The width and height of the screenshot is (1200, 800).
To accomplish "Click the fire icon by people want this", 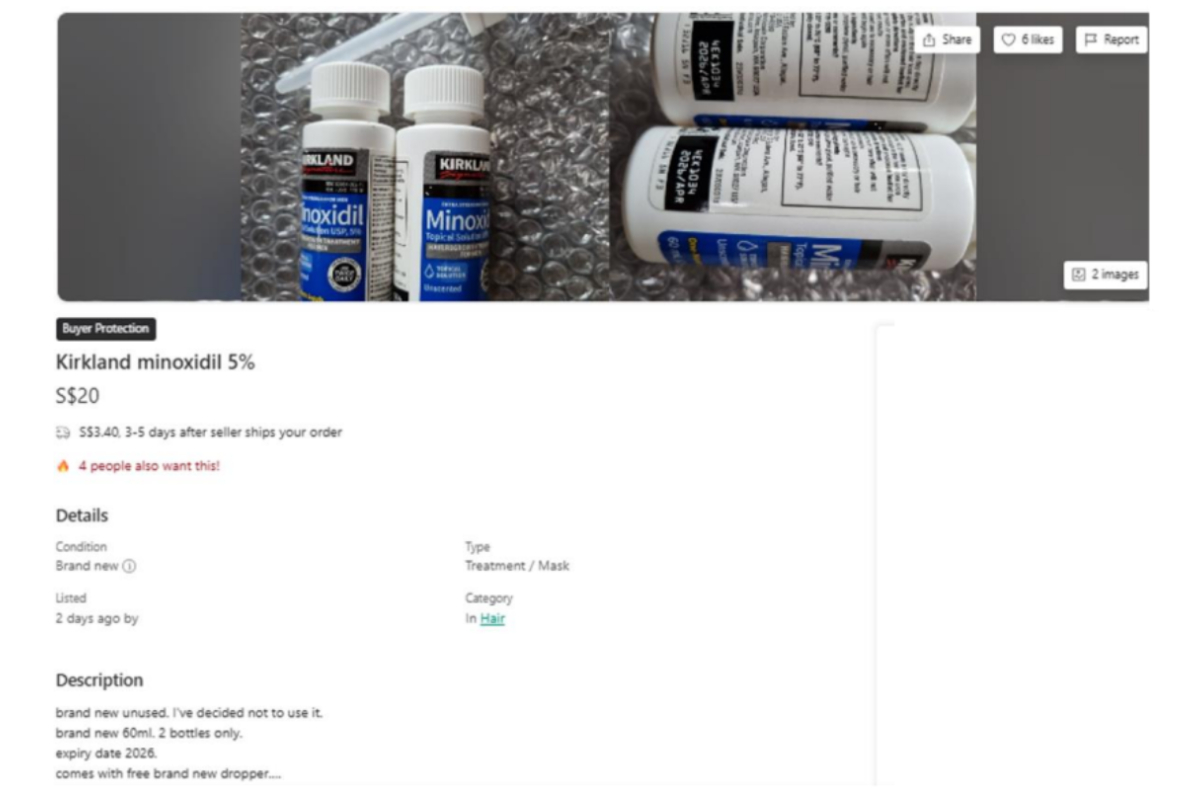I will [x=63, y=466].
